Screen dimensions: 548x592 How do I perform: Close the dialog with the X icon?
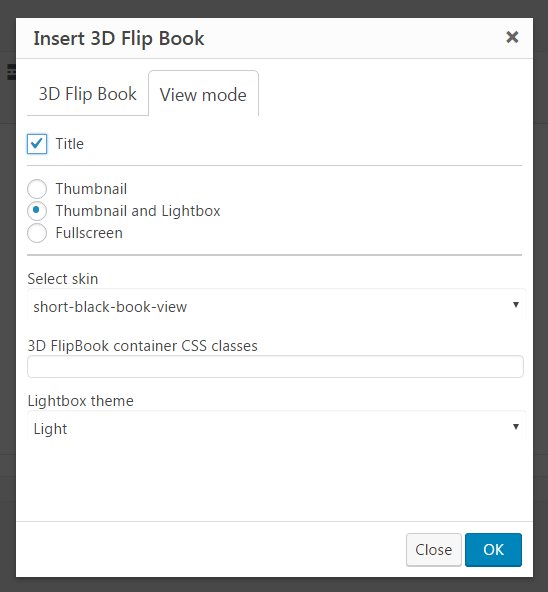click(x=512, y=37)
